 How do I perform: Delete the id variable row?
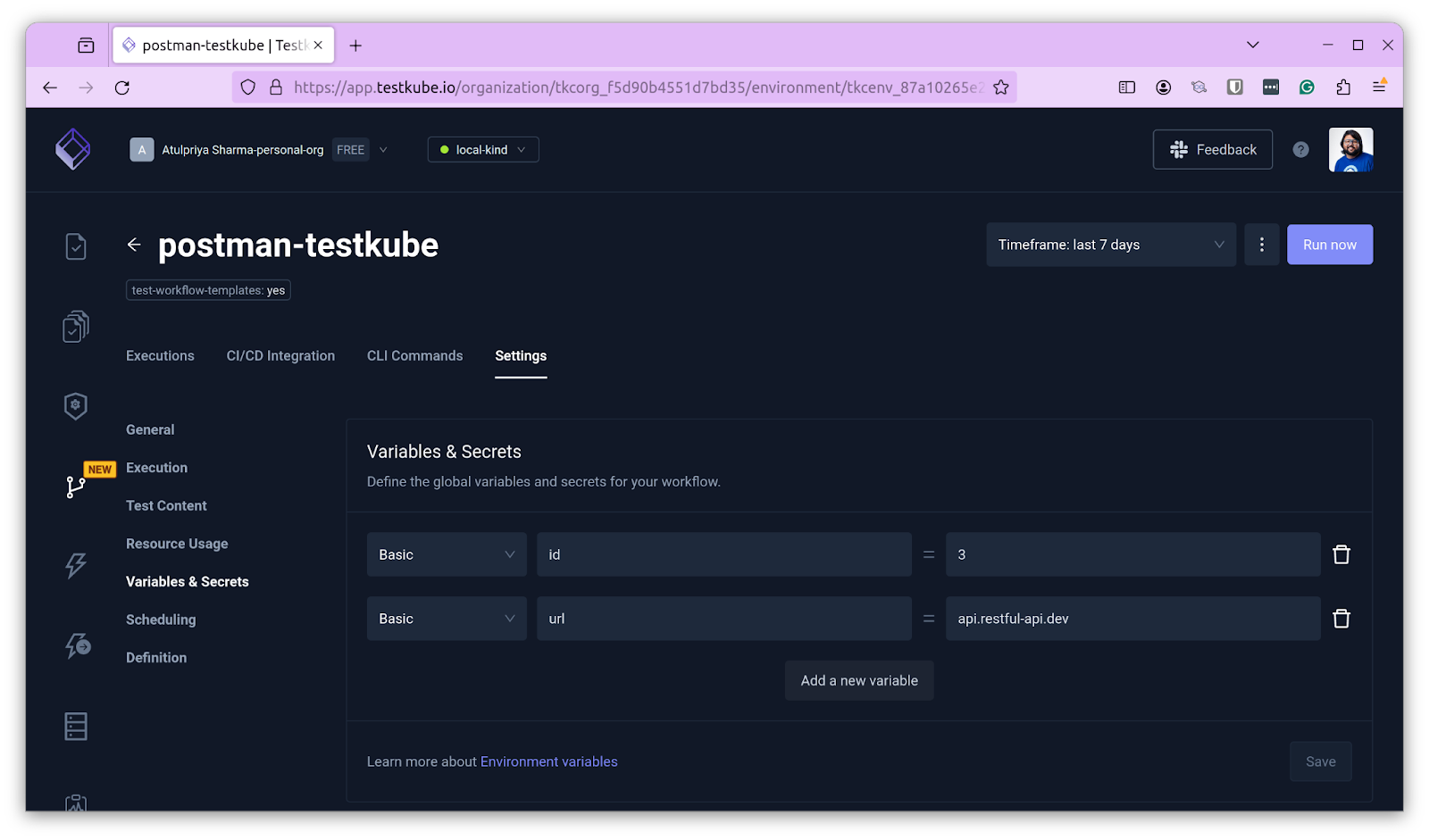(1341, 554)
